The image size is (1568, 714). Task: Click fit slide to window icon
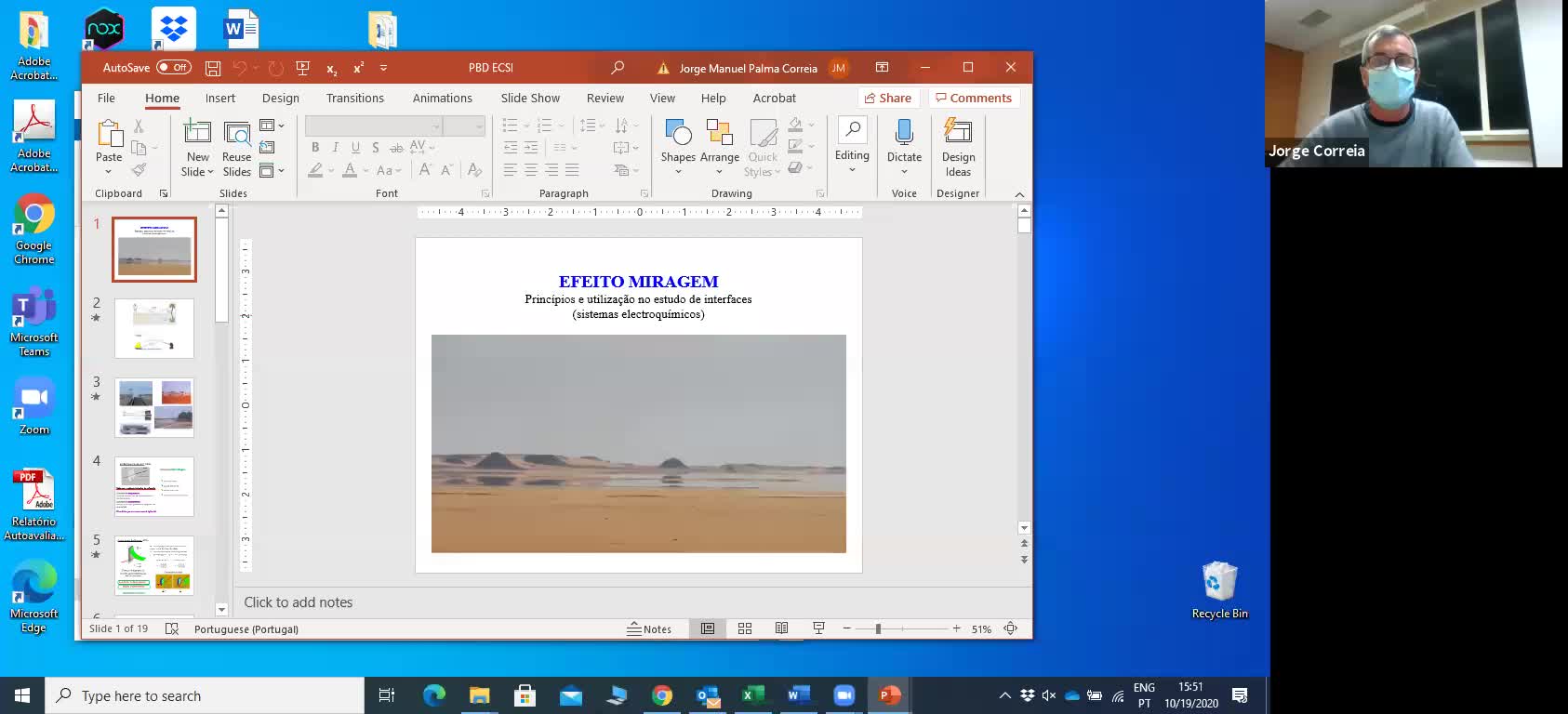point(1011,628)
